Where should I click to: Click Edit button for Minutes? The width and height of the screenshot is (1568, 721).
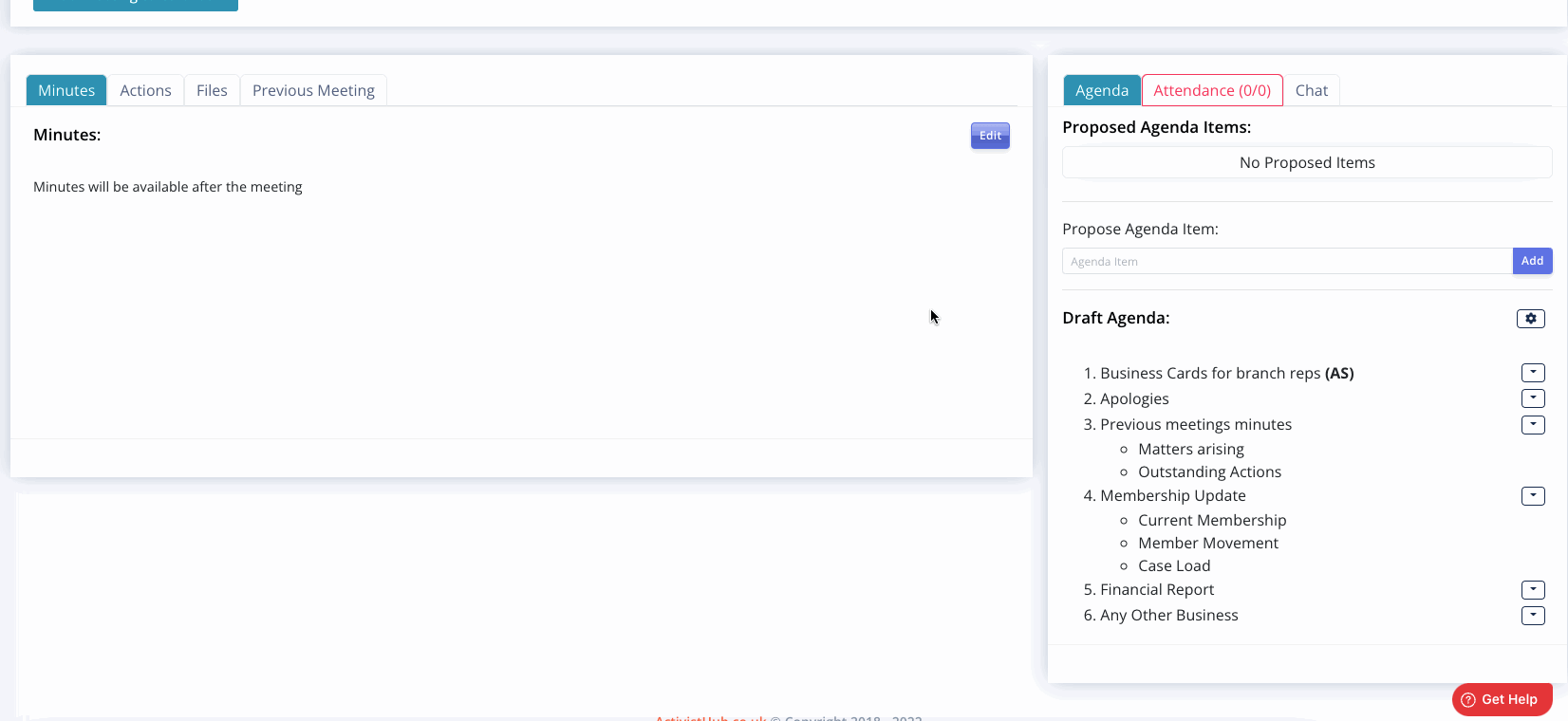click(x=990, y=136)
